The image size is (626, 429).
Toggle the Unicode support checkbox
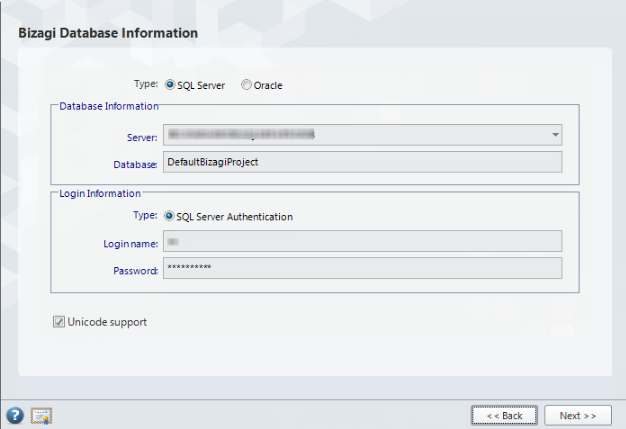tap(59, 322)
